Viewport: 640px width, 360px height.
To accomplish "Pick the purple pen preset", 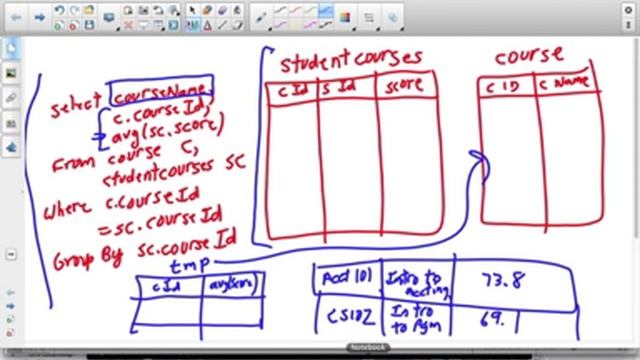I will pos(280,25).
